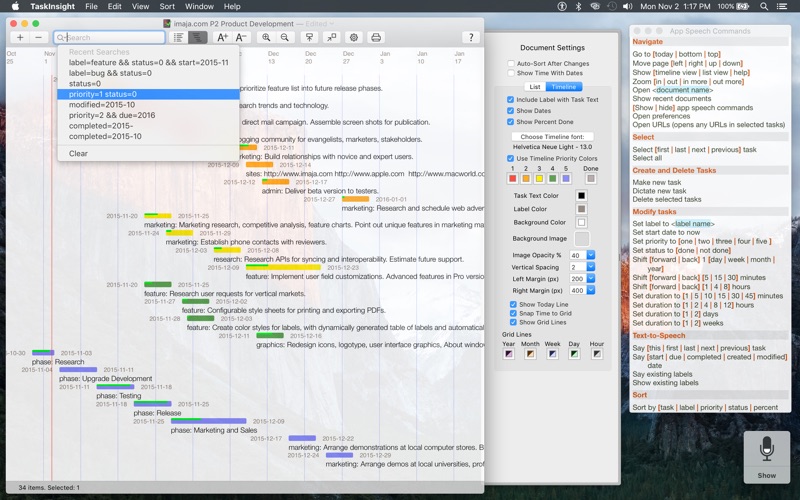
Task: Click the print icon in toolbar
Action: [x=376, y=37]
